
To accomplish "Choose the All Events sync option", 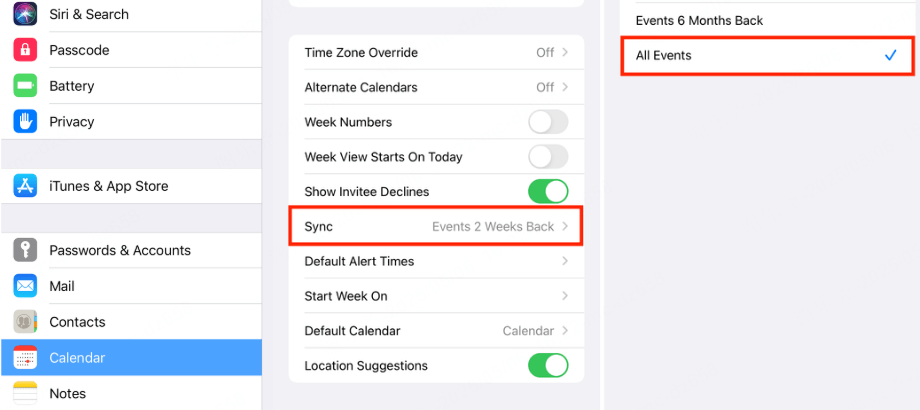I will pyautogui.click(x=767, y=56).
